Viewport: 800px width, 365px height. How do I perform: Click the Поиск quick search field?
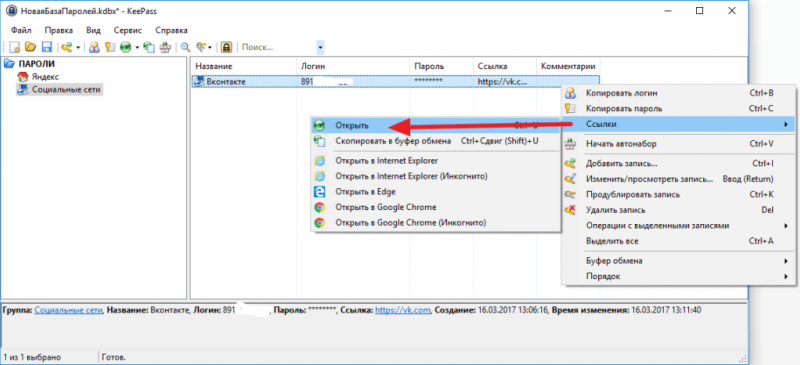278,47
